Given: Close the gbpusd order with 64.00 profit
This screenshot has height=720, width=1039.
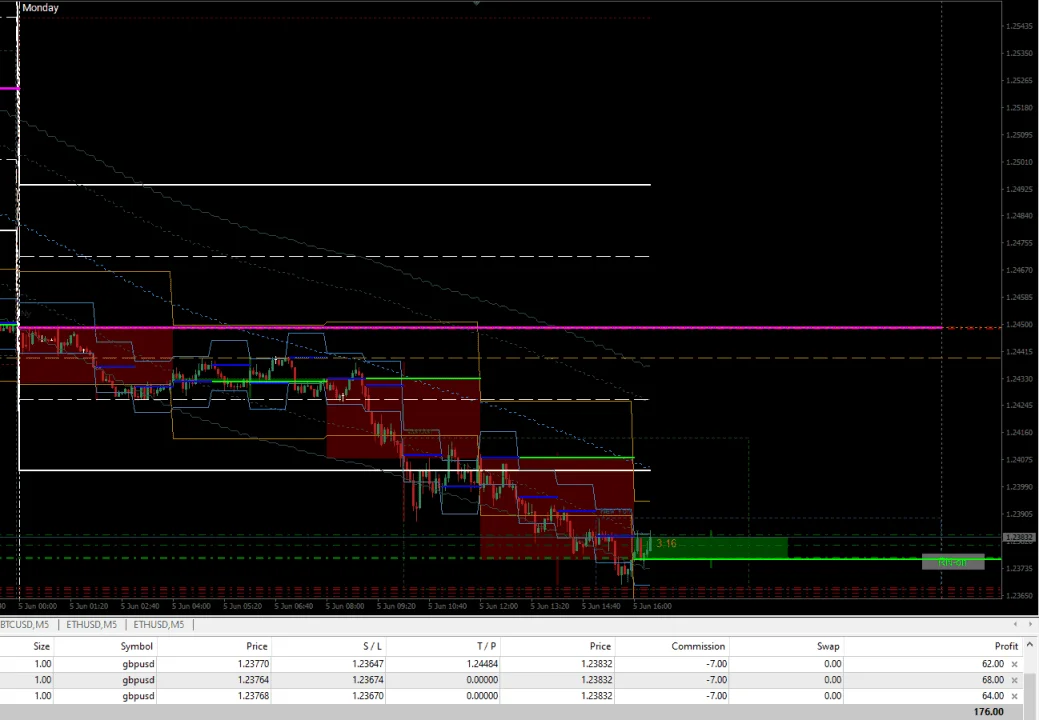Looking at the screenshot, I should tap(1014, 696).
